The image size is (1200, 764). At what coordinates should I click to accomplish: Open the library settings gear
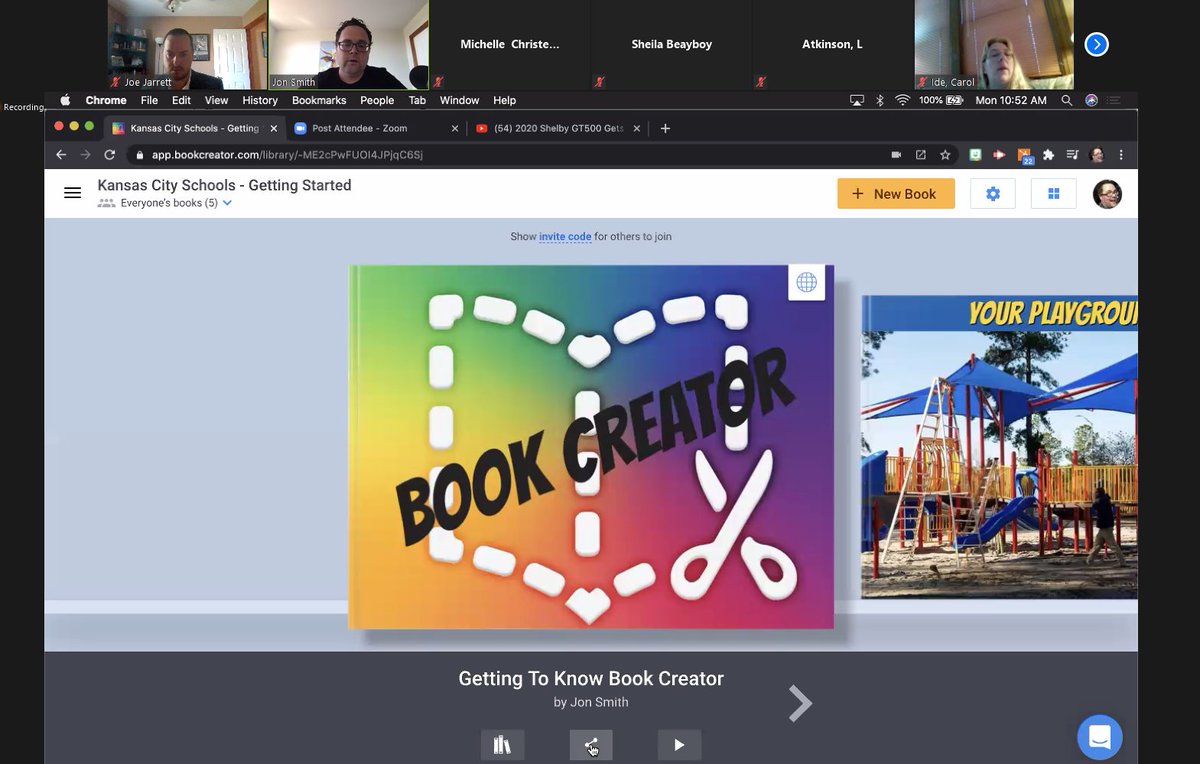[993, 194]
